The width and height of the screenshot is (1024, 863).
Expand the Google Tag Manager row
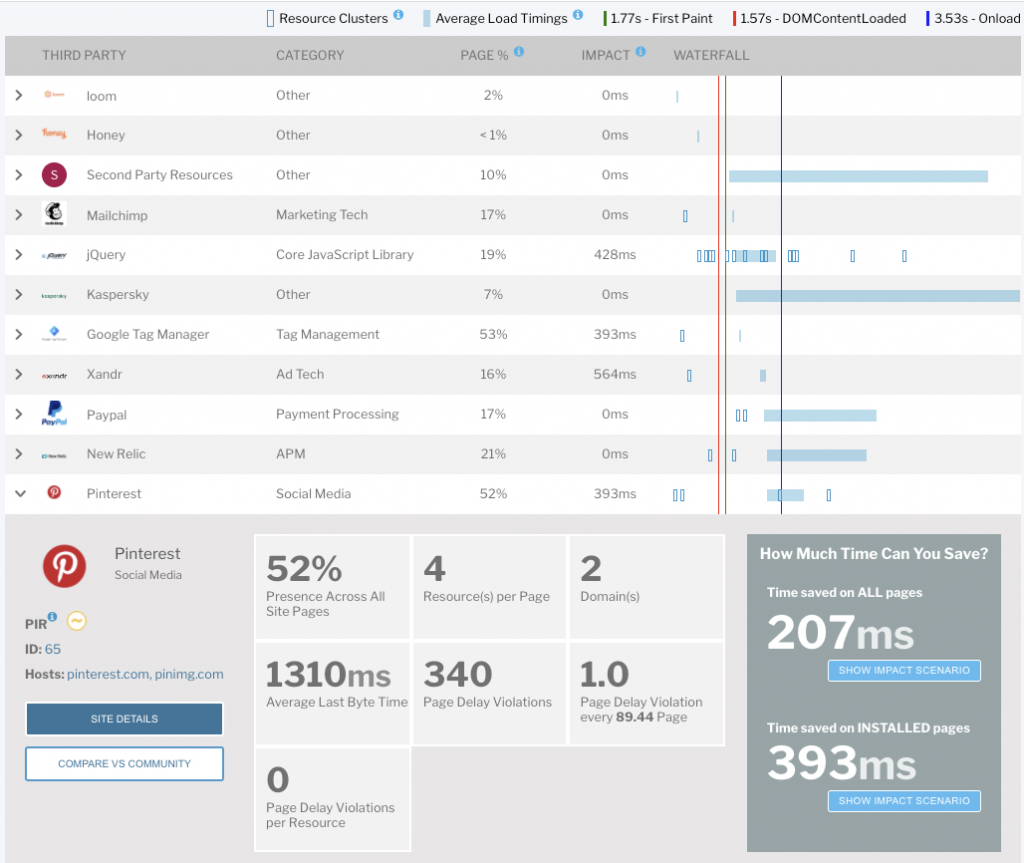(x=19, y=334)
